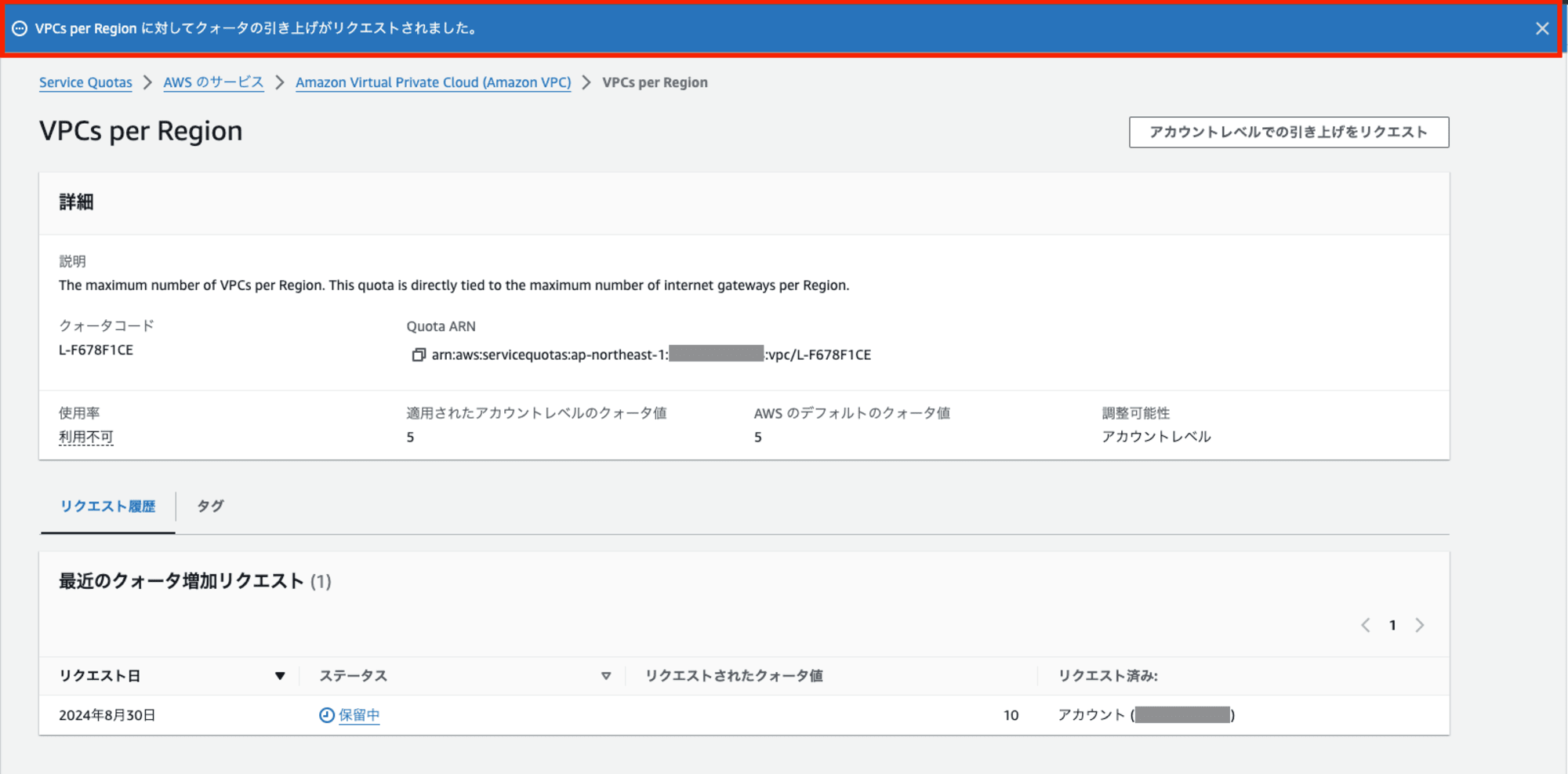Click the clock icon next to 保留中 status
Screen dimensions: 1568x774
pyautogui.click(x=327, y=715)
